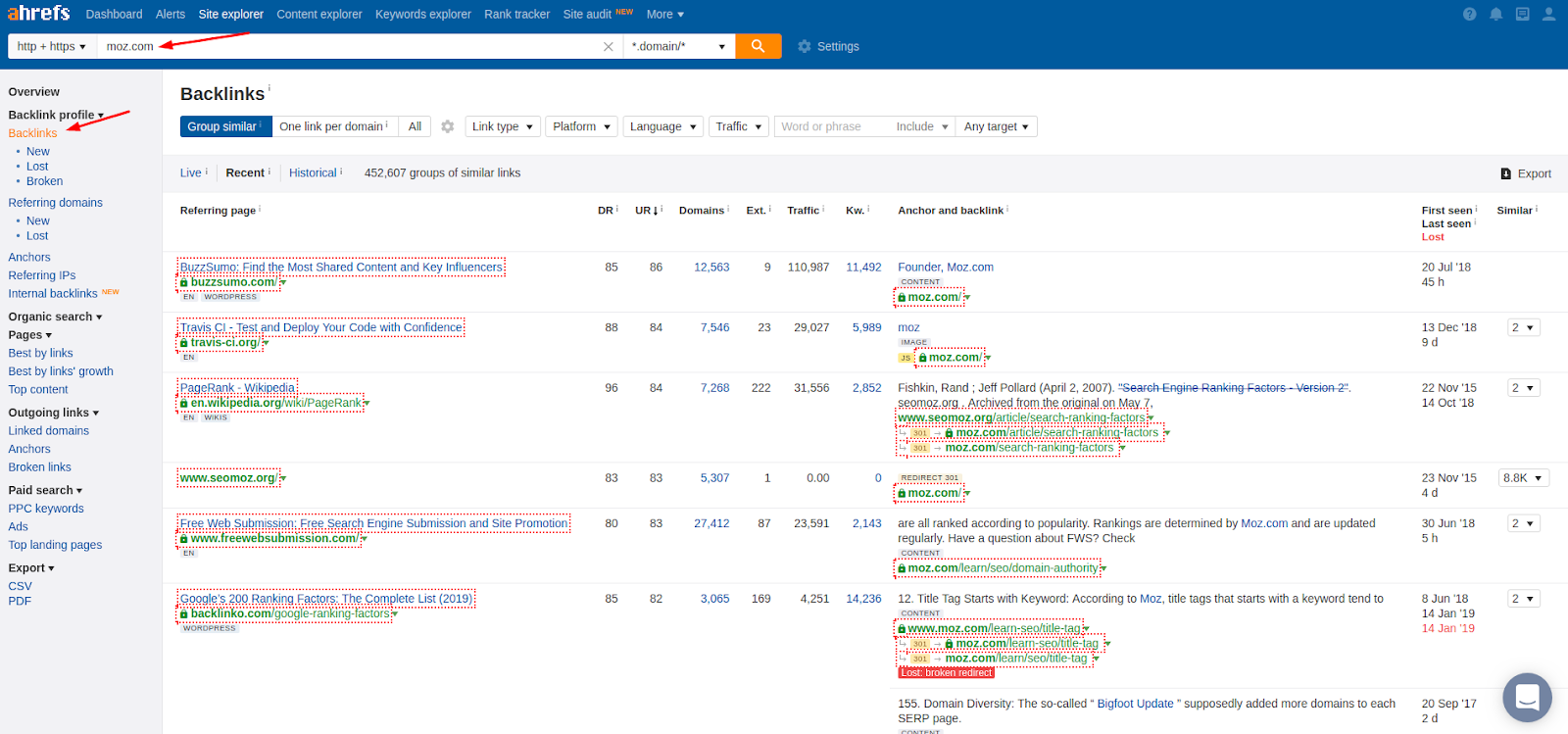Open the user account profile icon
The width and height of the screenshot is (1568, 734).
[x=1548, y=14]
